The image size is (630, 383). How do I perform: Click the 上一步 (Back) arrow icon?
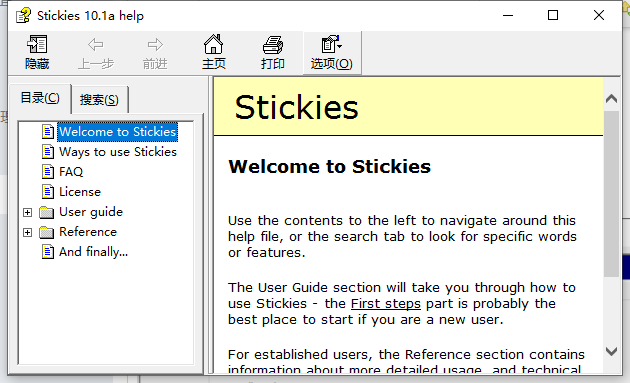[x=96, y=44]
